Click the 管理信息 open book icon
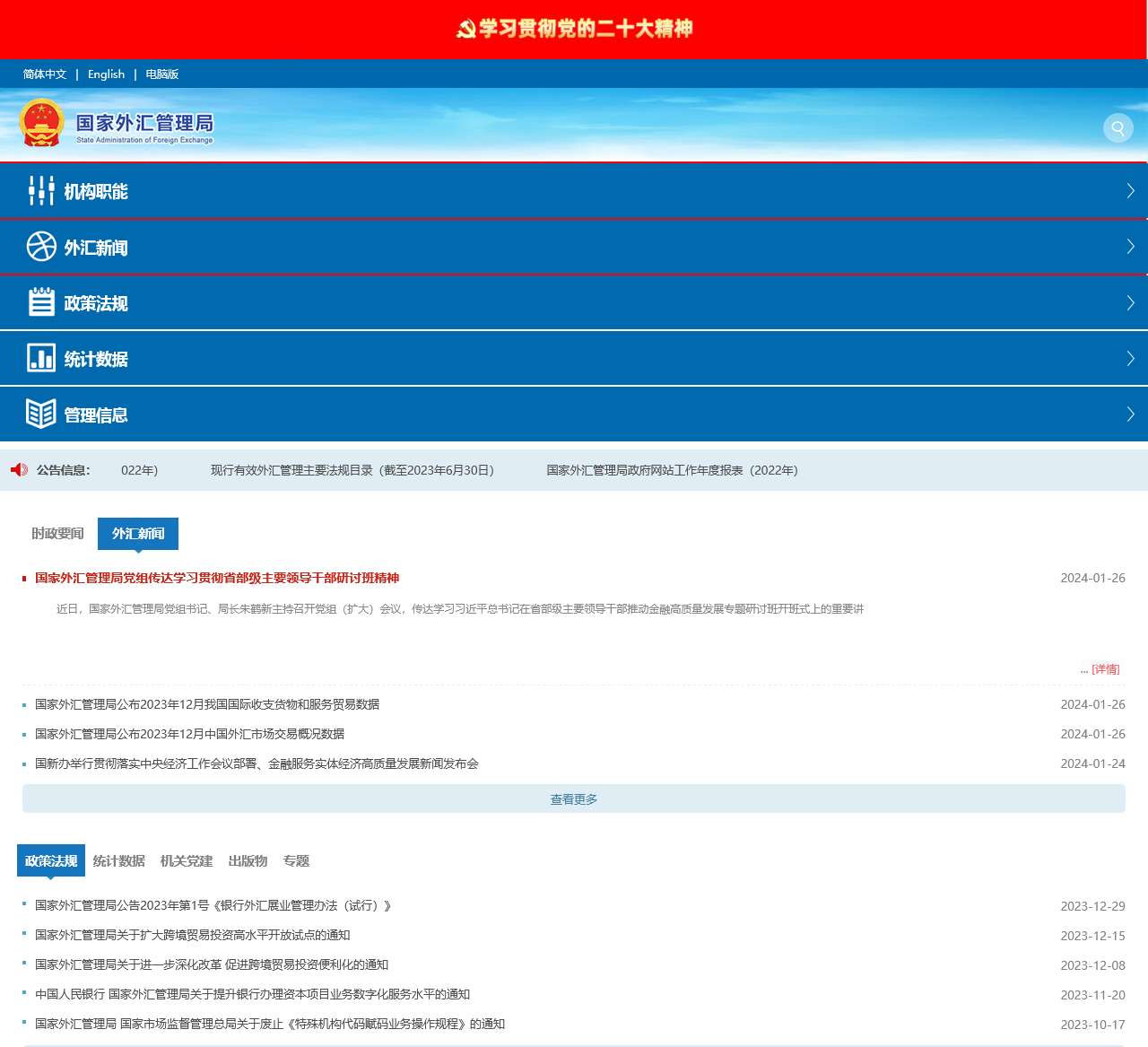The height and width of the screenshot is (1047, 1148). pos(41,414)
